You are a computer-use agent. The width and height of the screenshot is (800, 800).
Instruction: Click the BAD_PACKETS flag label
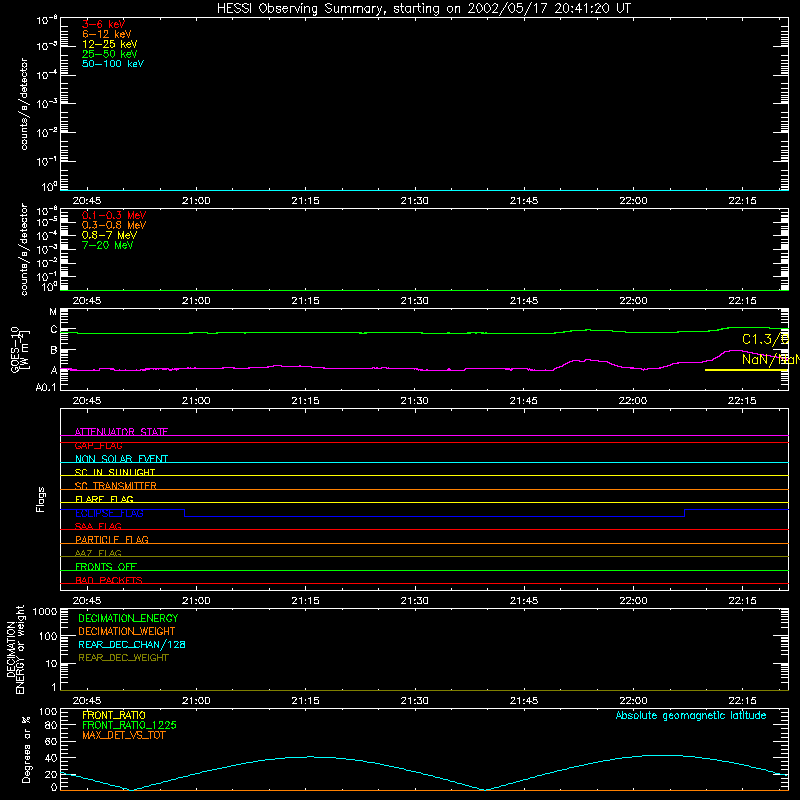[x=109, y=580]
